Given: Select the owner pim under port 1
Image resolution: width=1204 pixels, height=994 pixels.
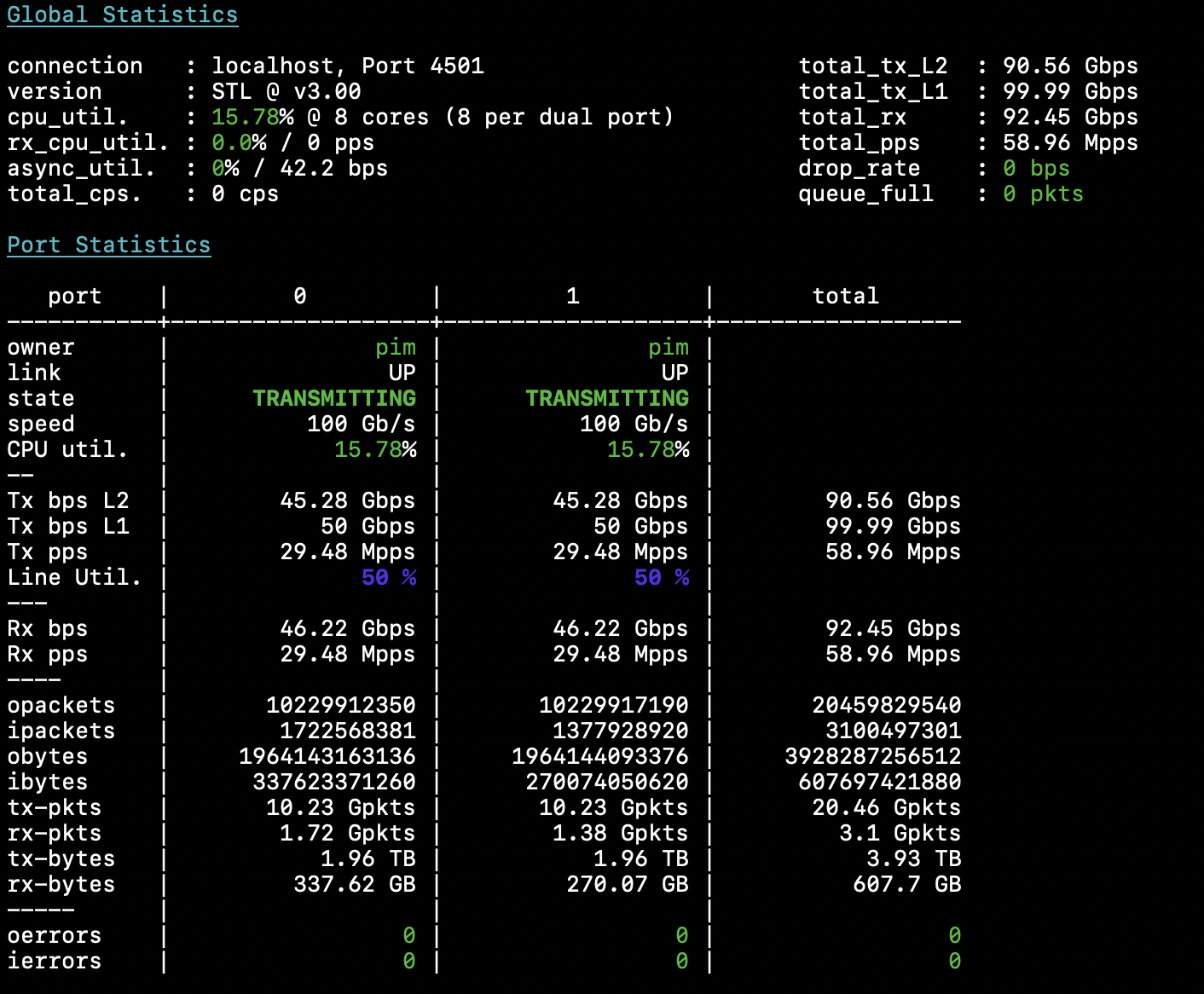Looking at the screenshot, I should [x=668, y=347].
